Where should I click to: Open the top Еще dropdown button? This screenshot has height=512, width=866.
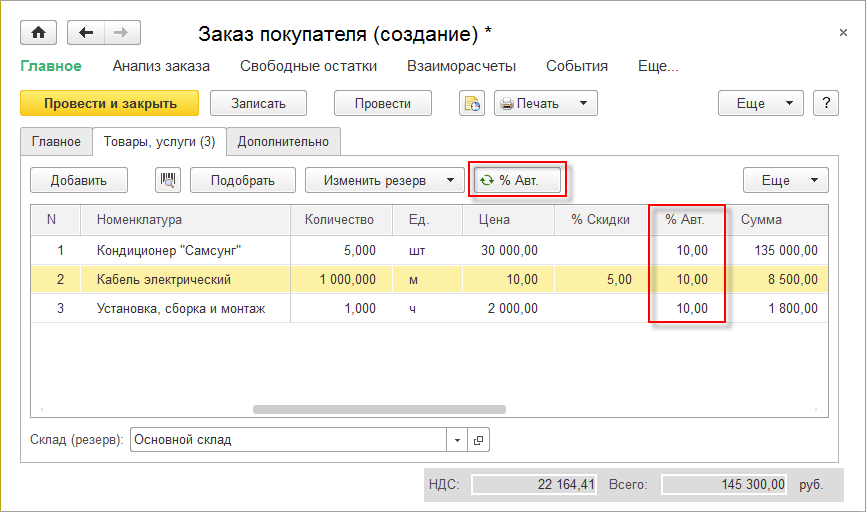point(760,103)
